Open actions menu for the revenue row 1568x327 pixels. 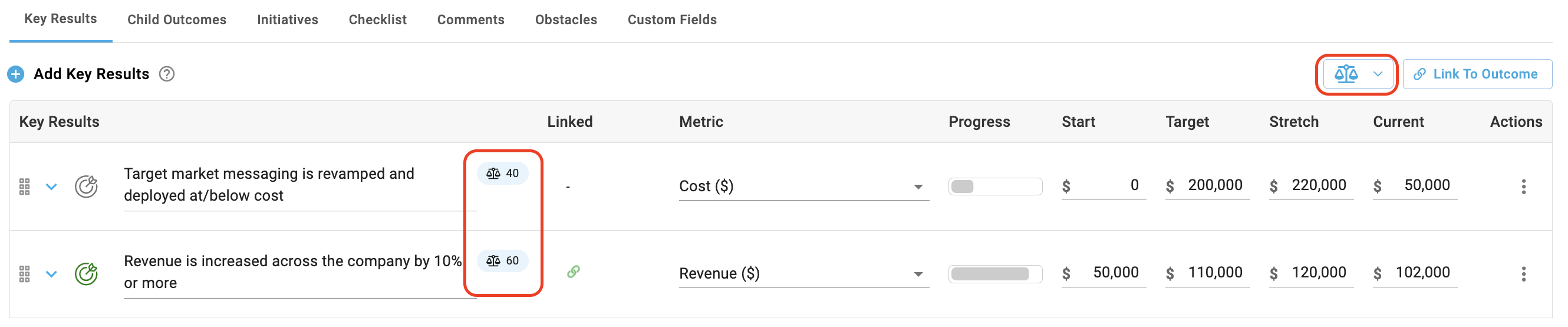[1523, 274]
